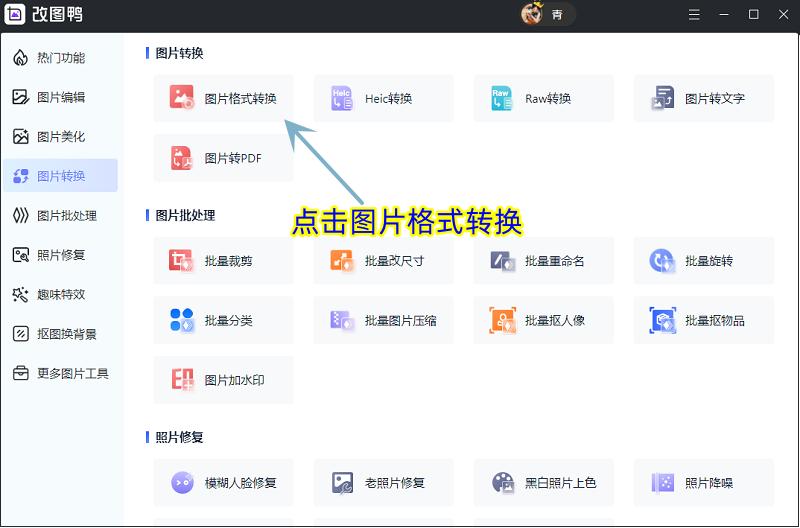
Task: Click the 批量重命名 label text
Action: 555,261
